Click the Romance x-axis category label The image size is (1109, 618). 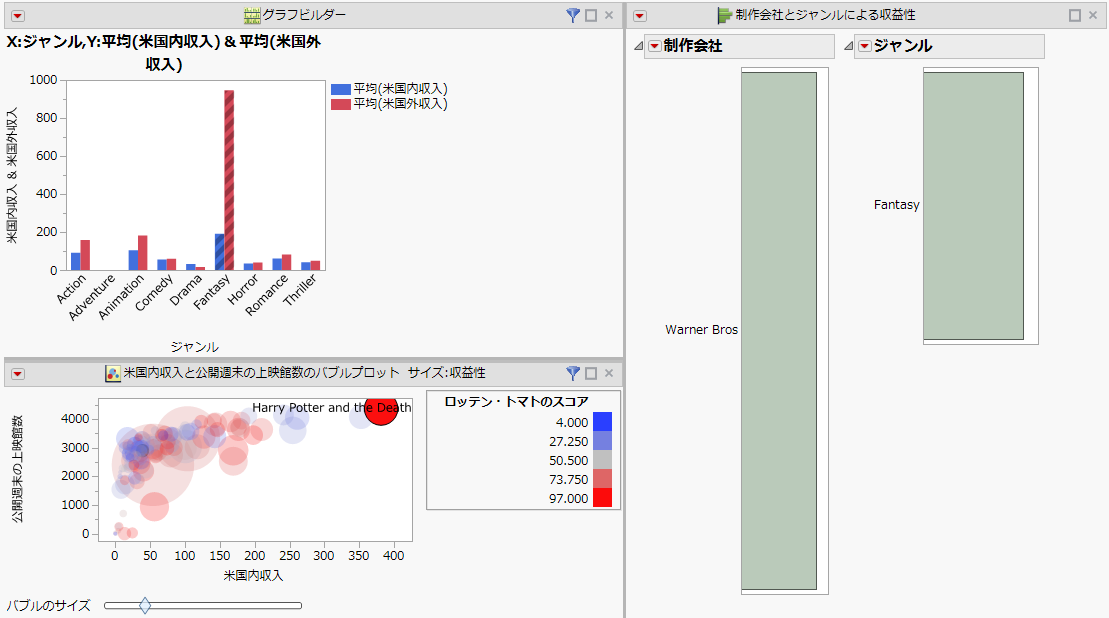267,295
